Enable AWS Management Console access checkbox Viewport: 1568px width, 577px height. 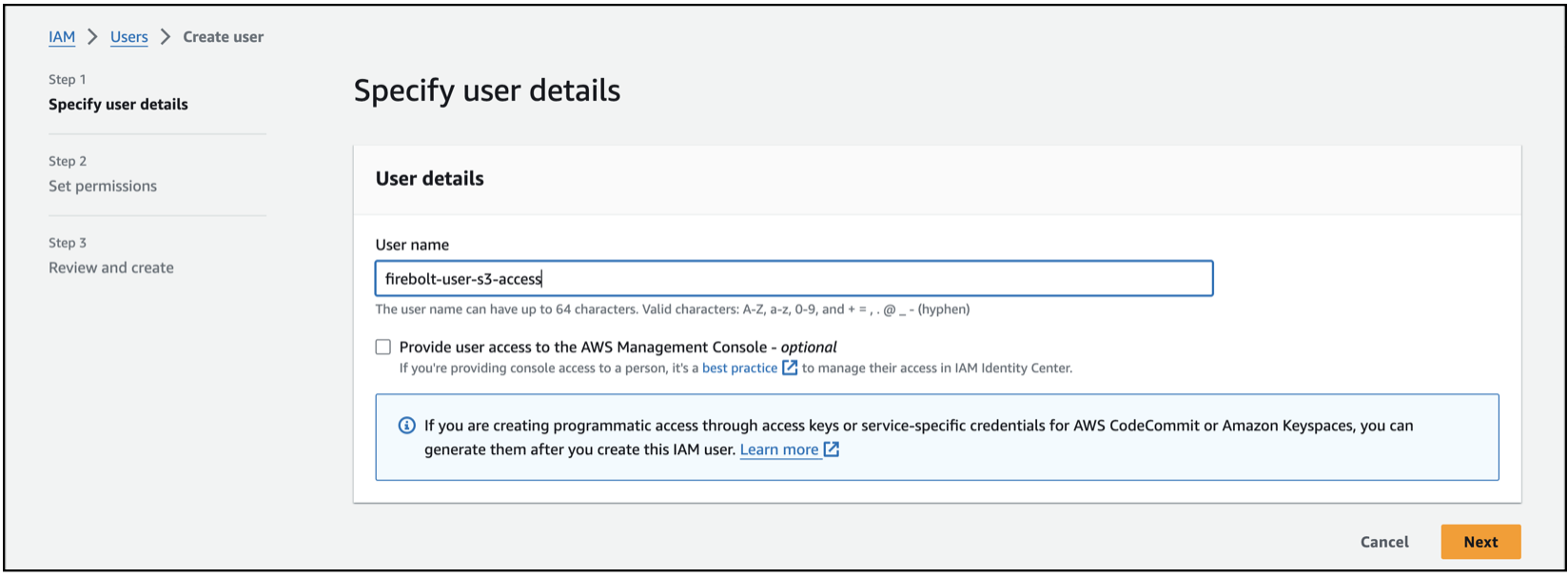[383, 348]
